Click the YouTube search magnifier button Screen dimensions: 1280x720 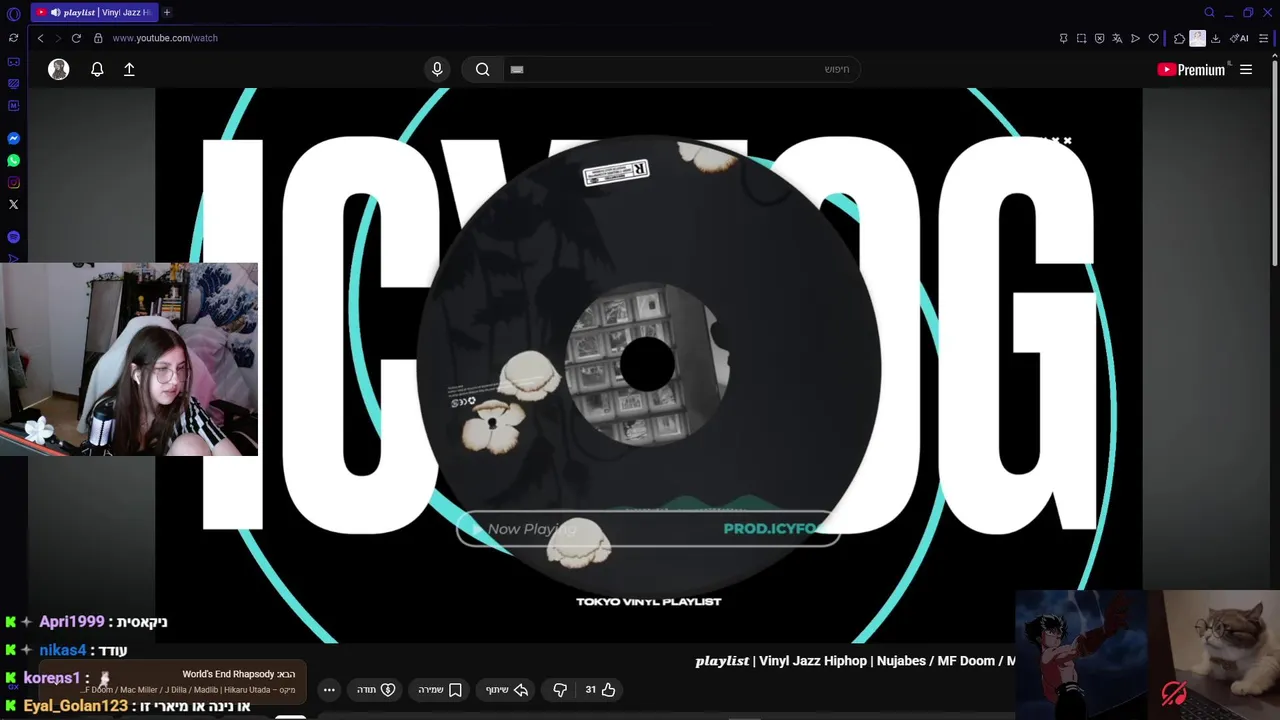[x=483, y=69]
